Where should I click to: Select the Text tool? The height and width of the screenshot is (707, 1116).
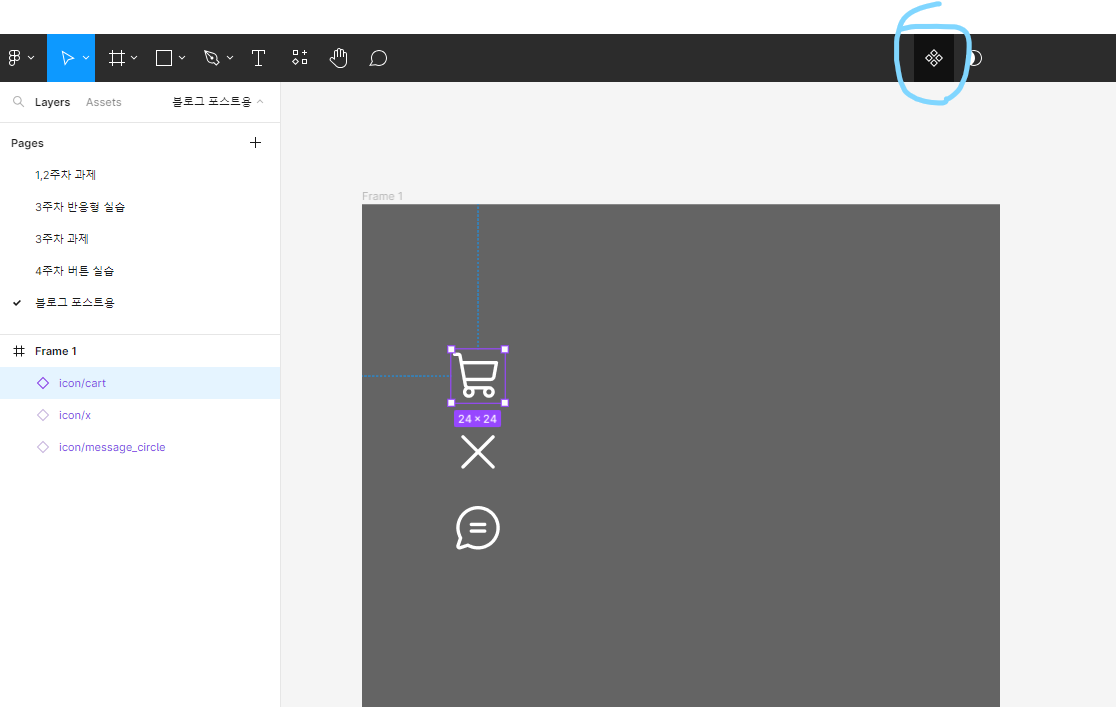(258, 58)
